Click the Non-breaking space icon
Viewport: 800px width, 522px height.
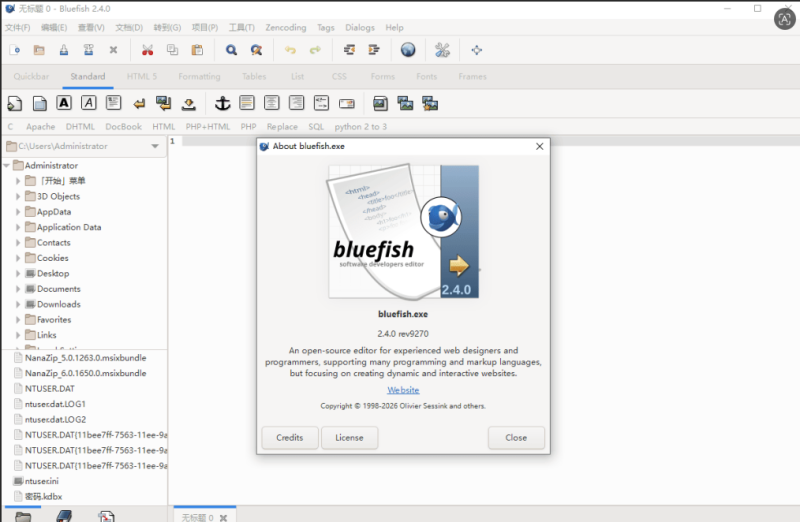click(189, 104)
